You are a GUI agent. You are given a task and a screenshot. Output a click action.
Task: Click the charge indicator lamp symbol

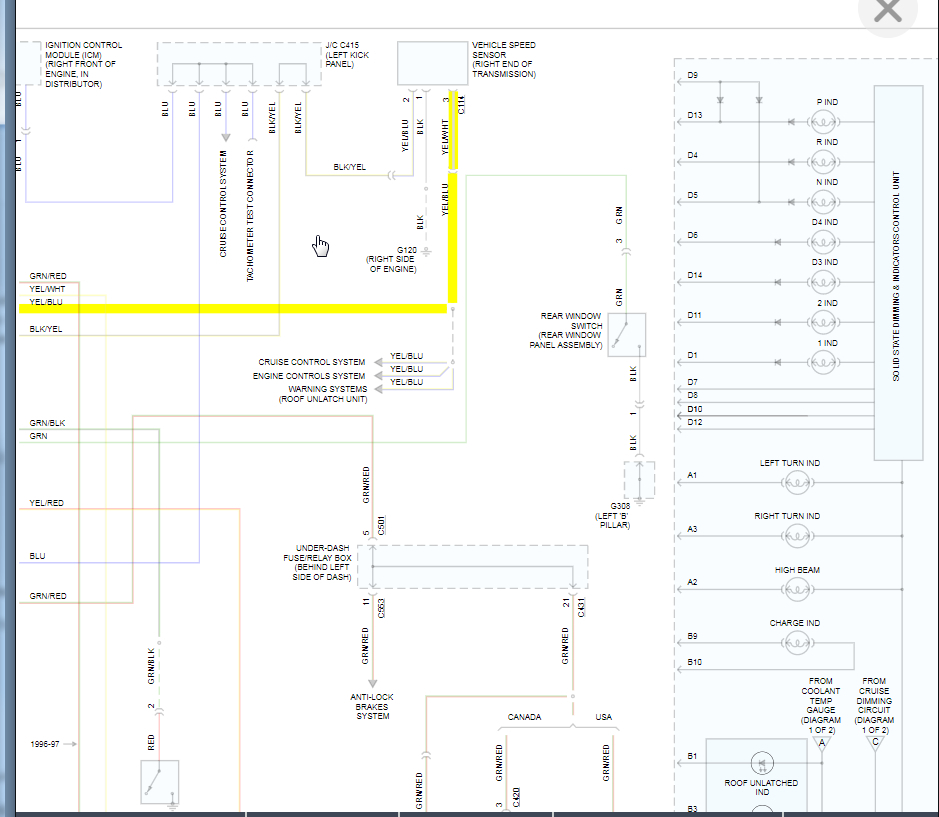pyautogui.click(x=797, y=643)
